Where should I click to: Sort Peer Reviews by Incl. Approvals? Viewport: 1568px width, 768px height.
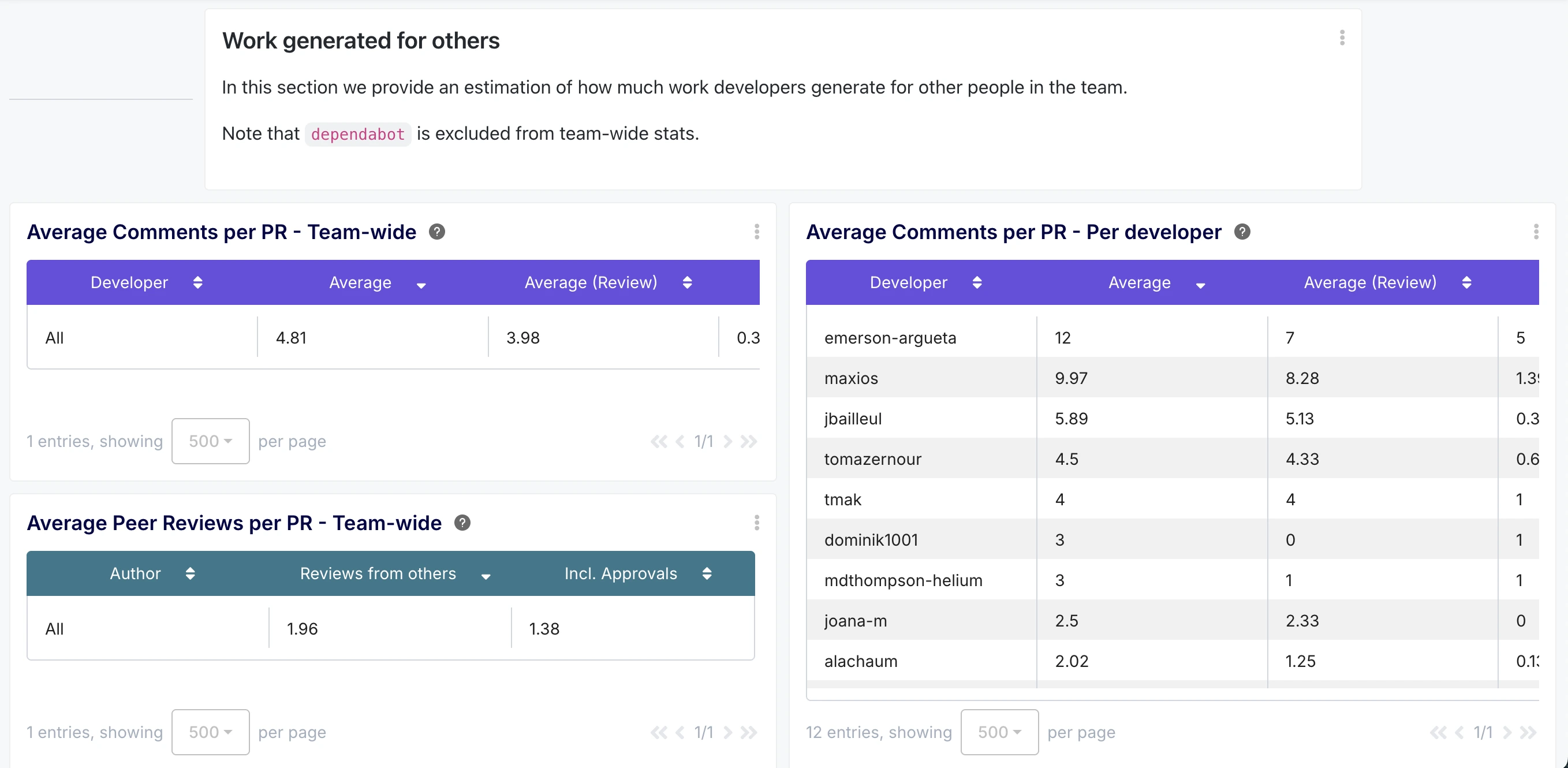(706, 574)
